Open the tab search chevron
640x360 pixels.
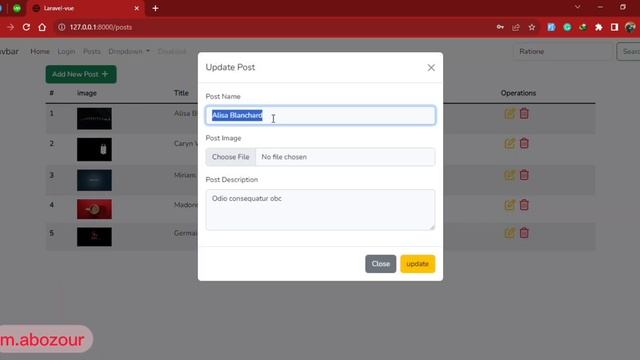[x=578, y=7]
